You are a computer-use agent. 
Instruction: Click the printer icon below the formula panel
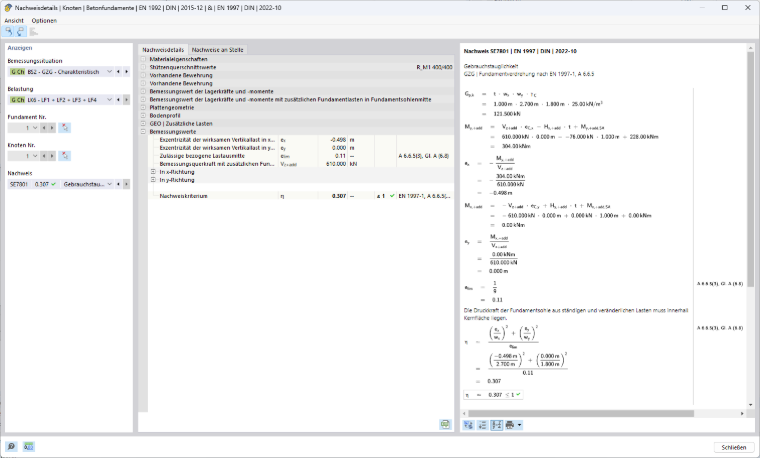[x=510, y=425]
